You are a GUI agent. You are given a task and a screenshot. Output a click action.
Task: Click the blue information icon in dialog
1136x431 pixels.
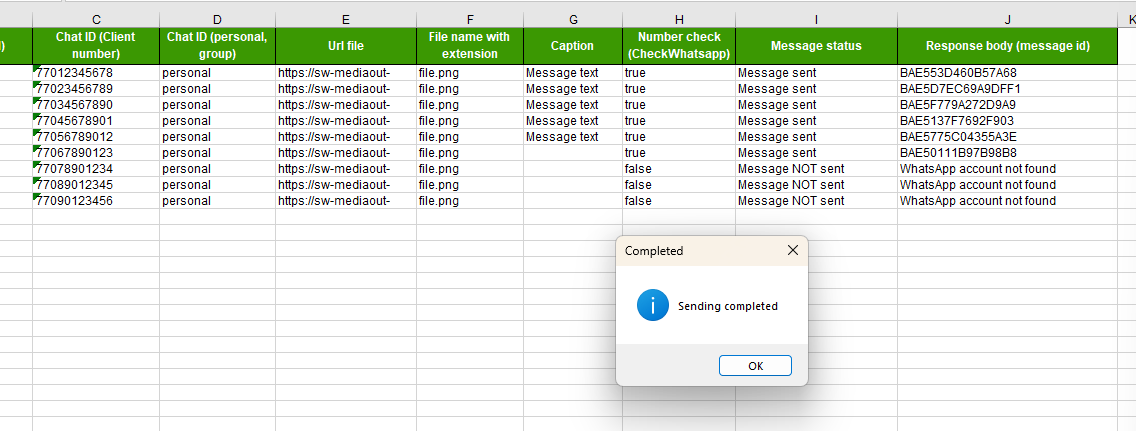[x=652, y=306]
